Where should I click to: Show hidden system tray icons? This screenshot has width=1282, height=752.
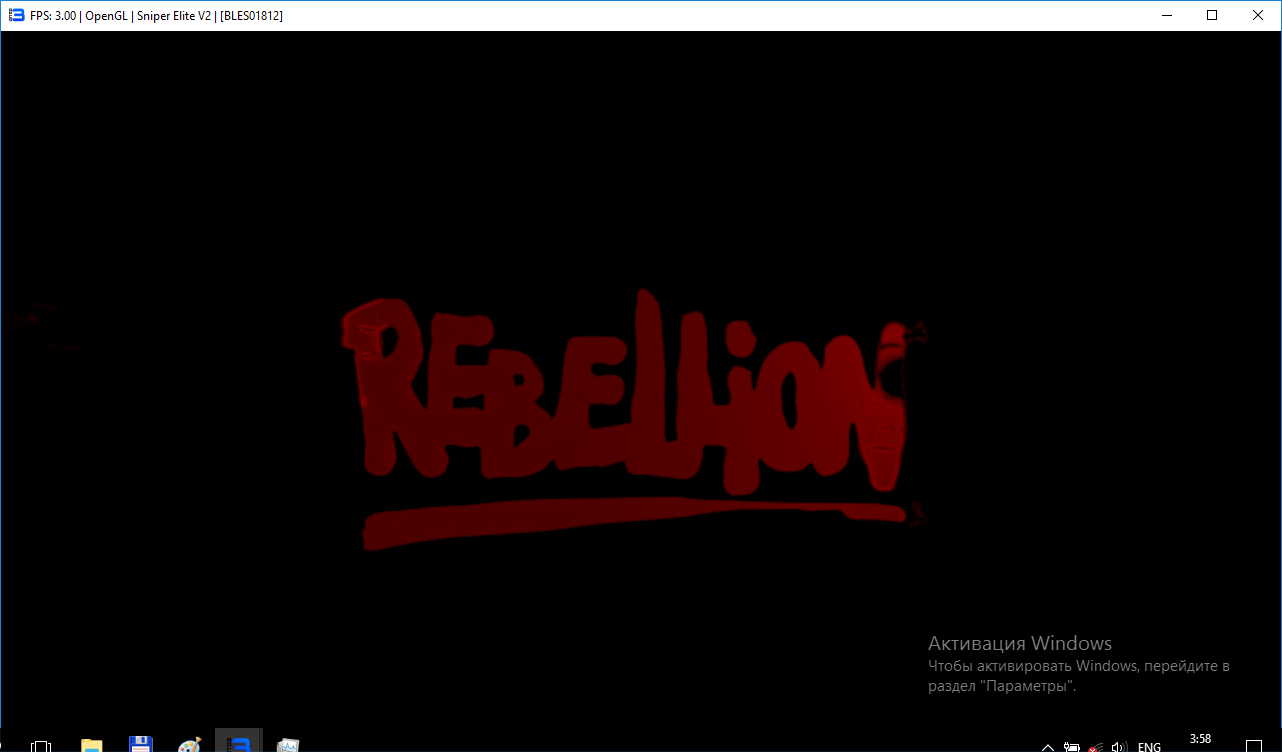pyautogui.click(x=1048, y=746)
